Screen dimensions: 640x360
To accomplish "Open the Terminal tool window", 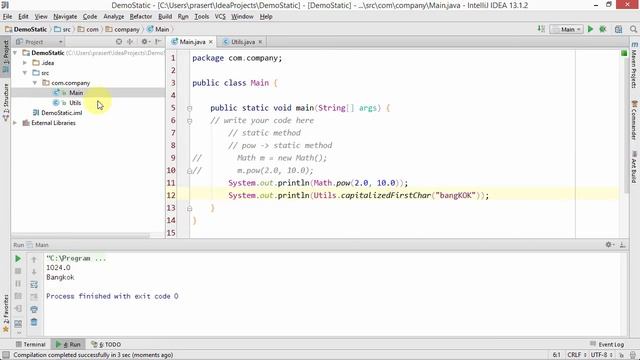I will point(31,344).
